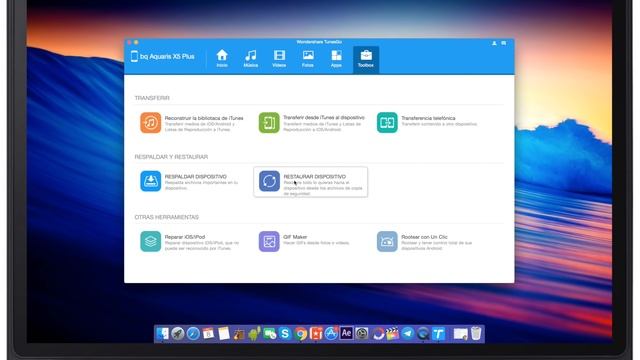
Task: Open the user account icon in the title bar
Action: coord(494,43)
